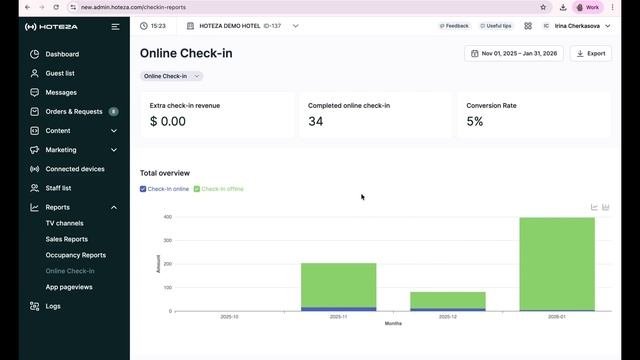Click the Useful tips button
The image size is (640, 360).
496,26
